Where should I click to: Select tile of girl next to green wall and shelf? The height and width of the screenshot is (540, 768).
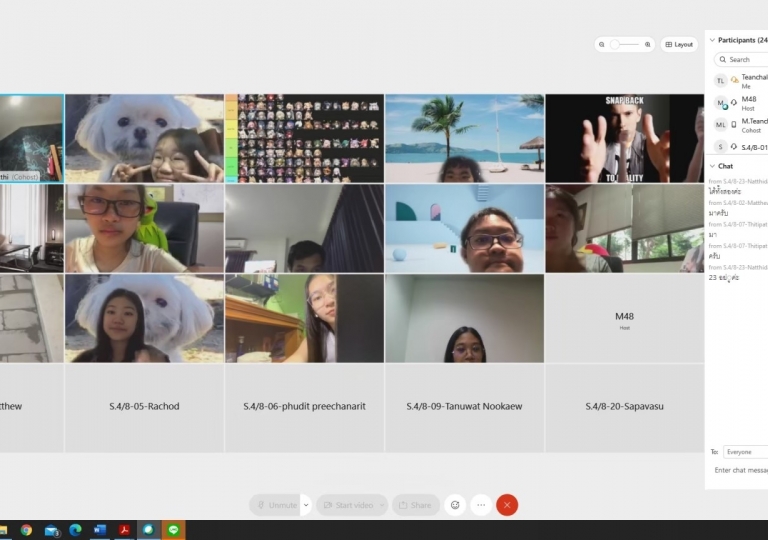click(305, 319)
